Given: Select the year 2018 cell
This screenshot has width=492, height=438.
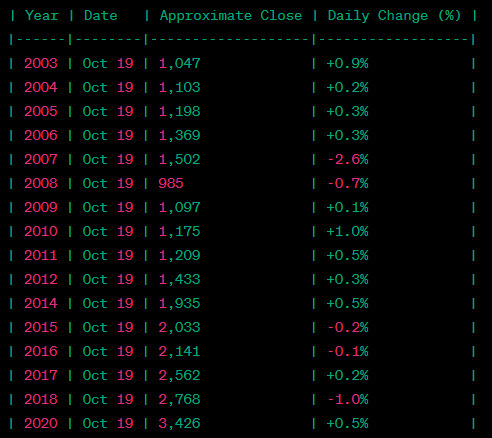Looking at the screenshot, I should 41,399.
